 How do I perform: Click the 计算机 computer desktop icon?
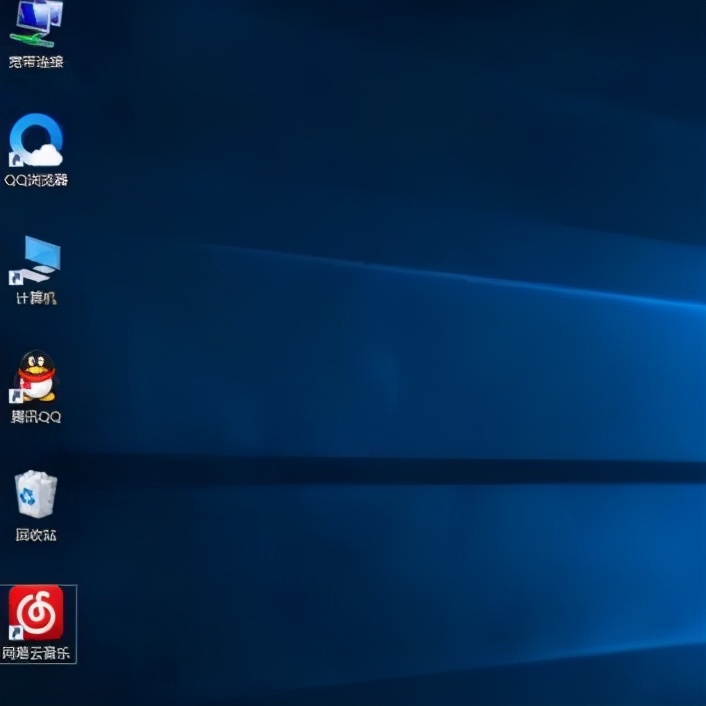click(36, 259)
